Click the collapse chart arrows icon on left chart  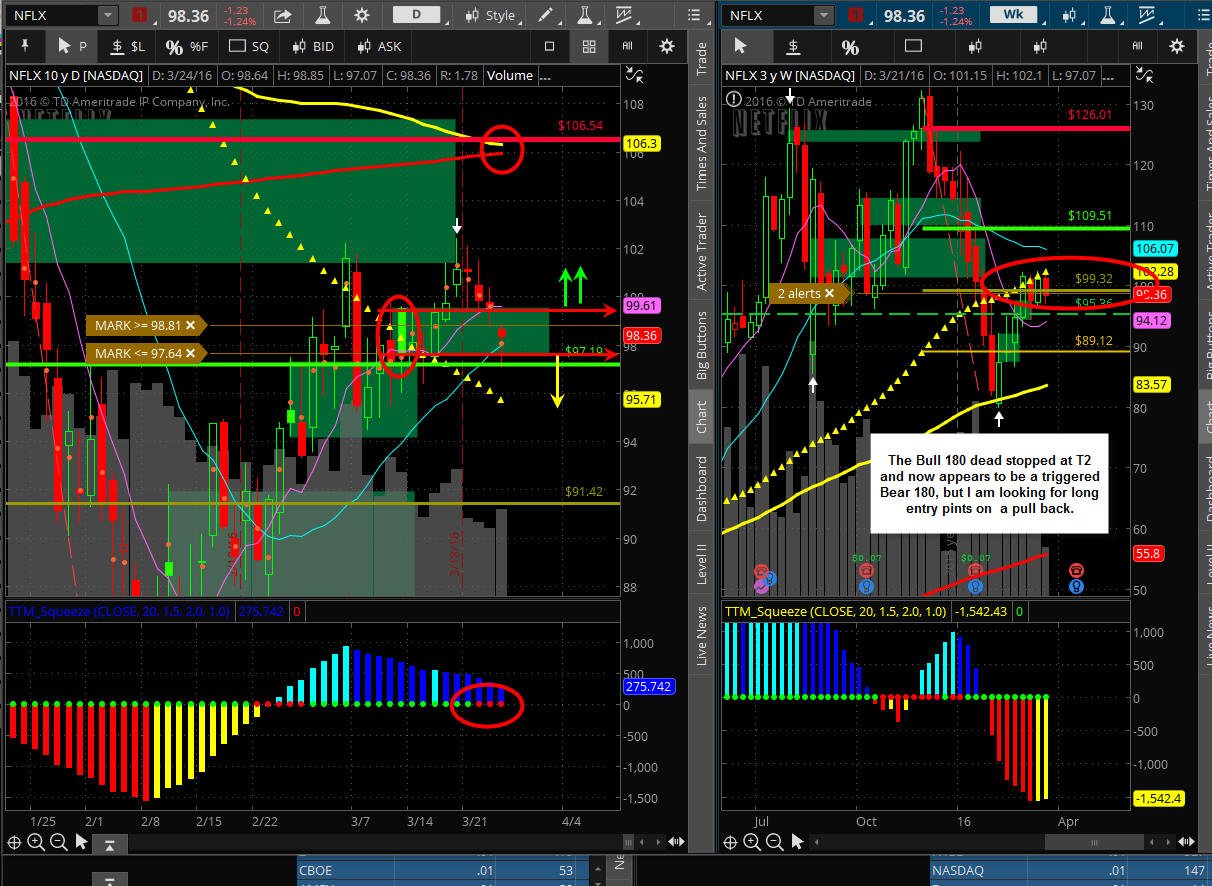[634, 75]
